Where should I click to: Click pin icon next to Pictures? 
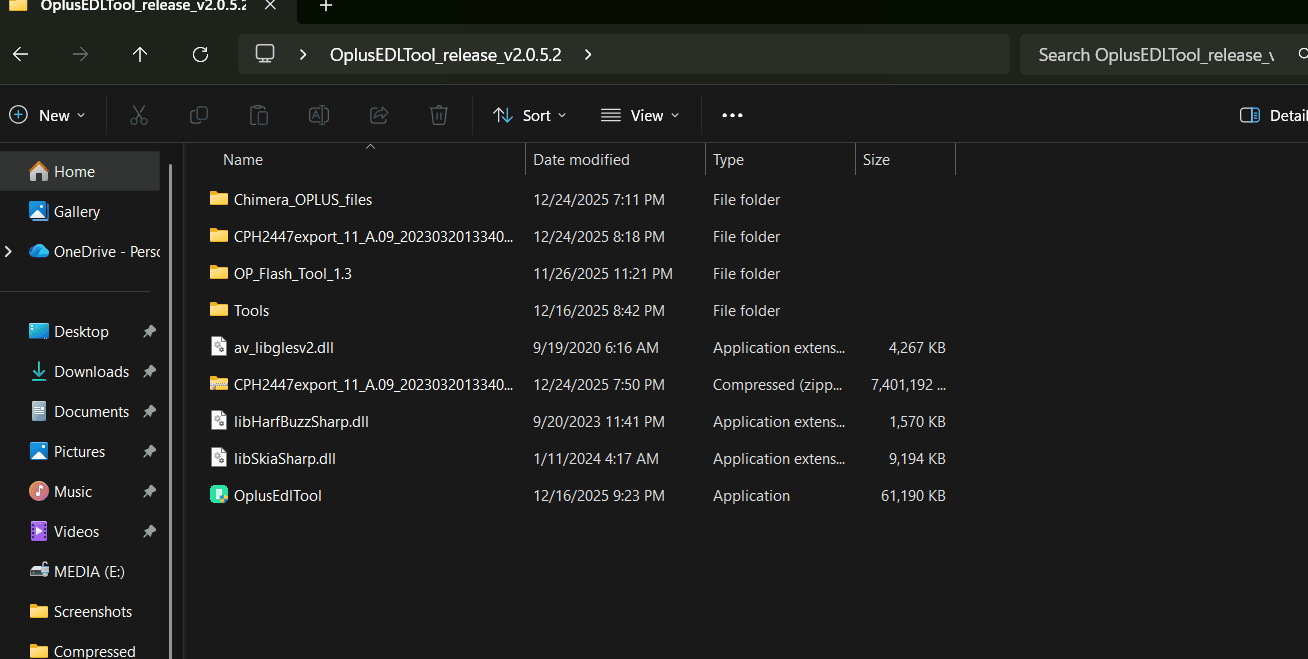pyautogui.click(x=149, y=451)
